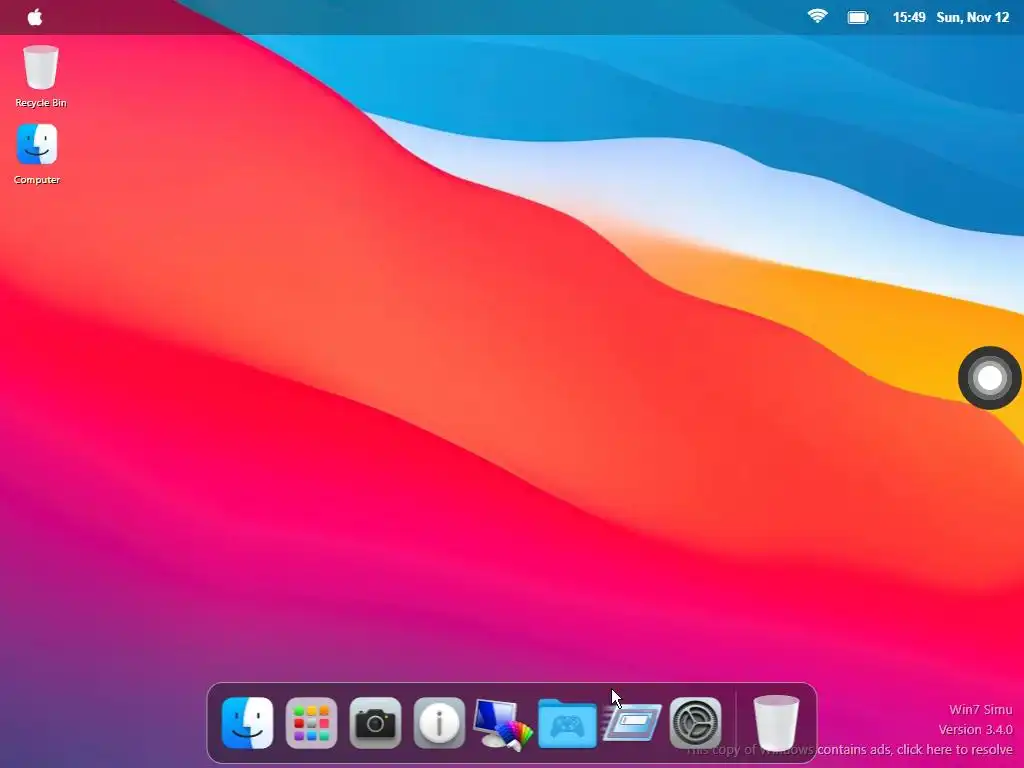Click the Version 3.4.0 text

[976, 729]
